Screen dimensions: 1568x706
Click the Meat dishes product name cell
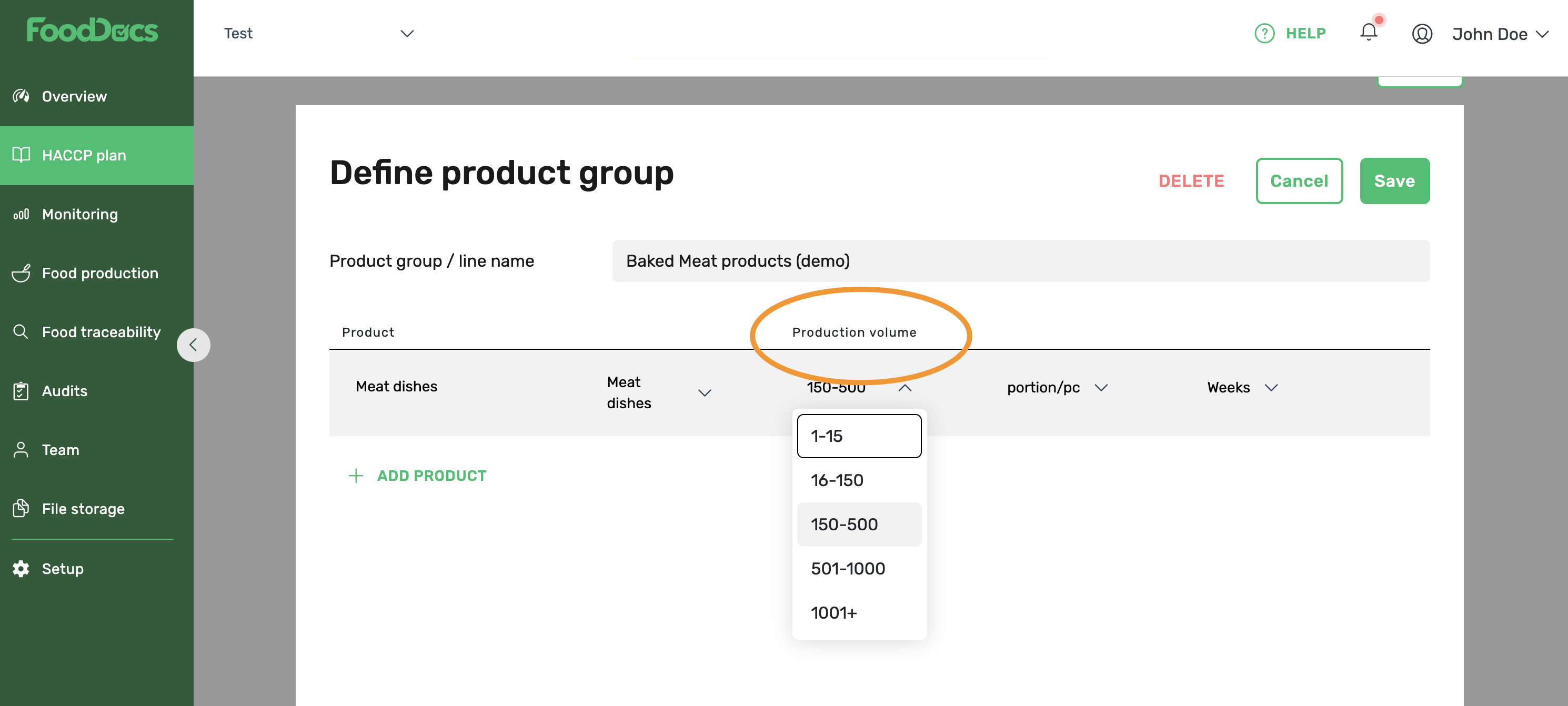point(396,387)
